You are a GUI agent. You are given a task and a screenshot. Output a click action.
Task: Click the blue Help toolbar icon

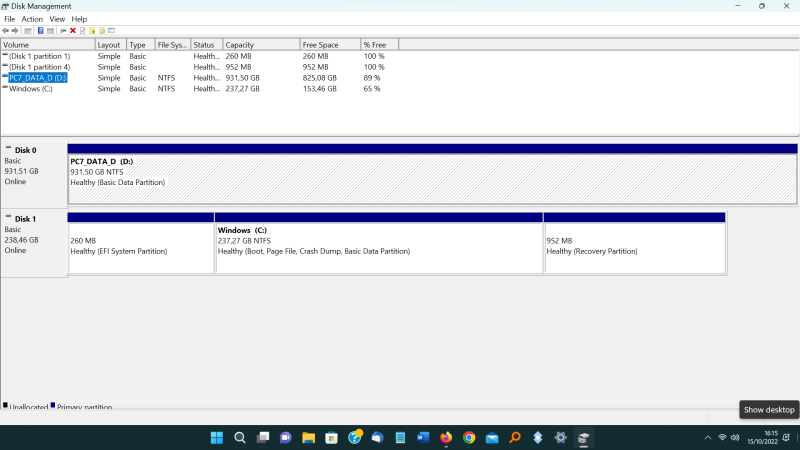click(x=40, y=31)
